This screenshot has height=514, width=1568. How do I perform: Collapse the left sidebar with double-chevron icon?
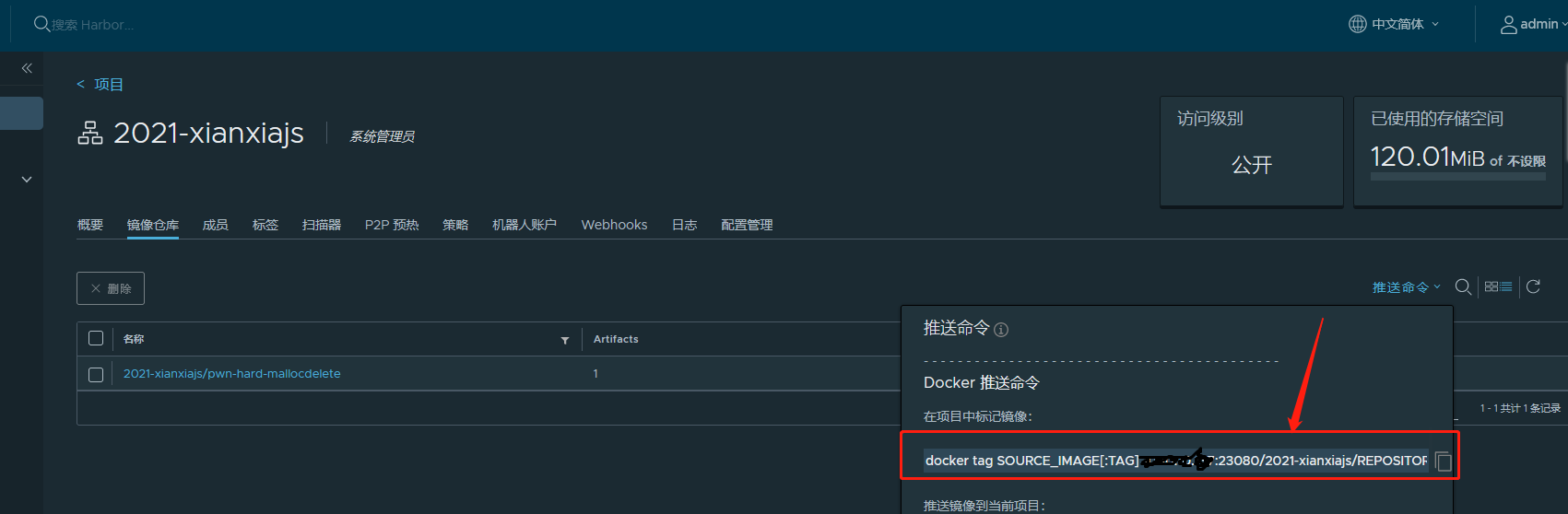click(x=27, y=68)
